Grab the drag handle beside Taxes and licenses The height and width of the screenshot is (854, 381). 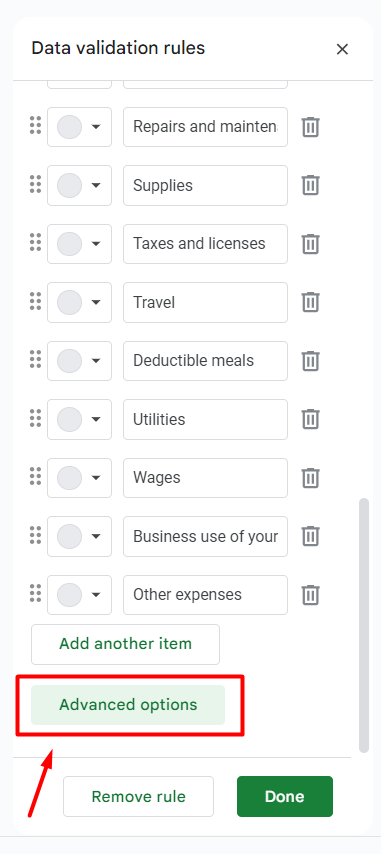35,243
